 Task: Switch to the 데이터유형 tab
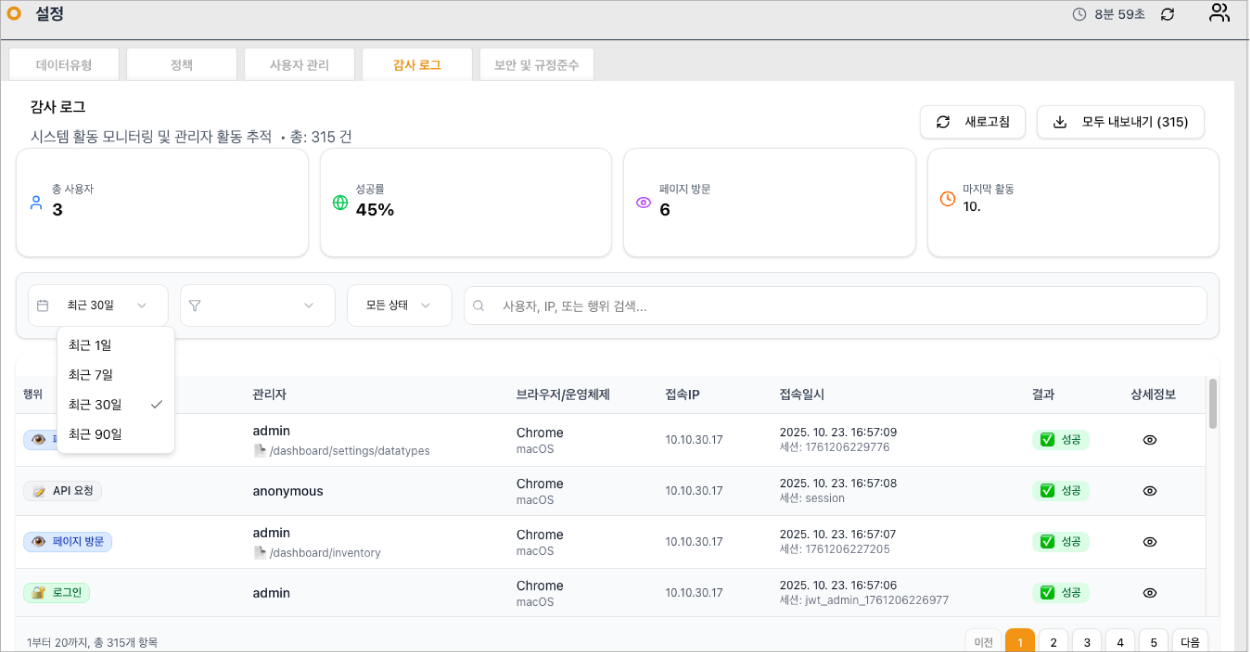click(x=64, y=65)
